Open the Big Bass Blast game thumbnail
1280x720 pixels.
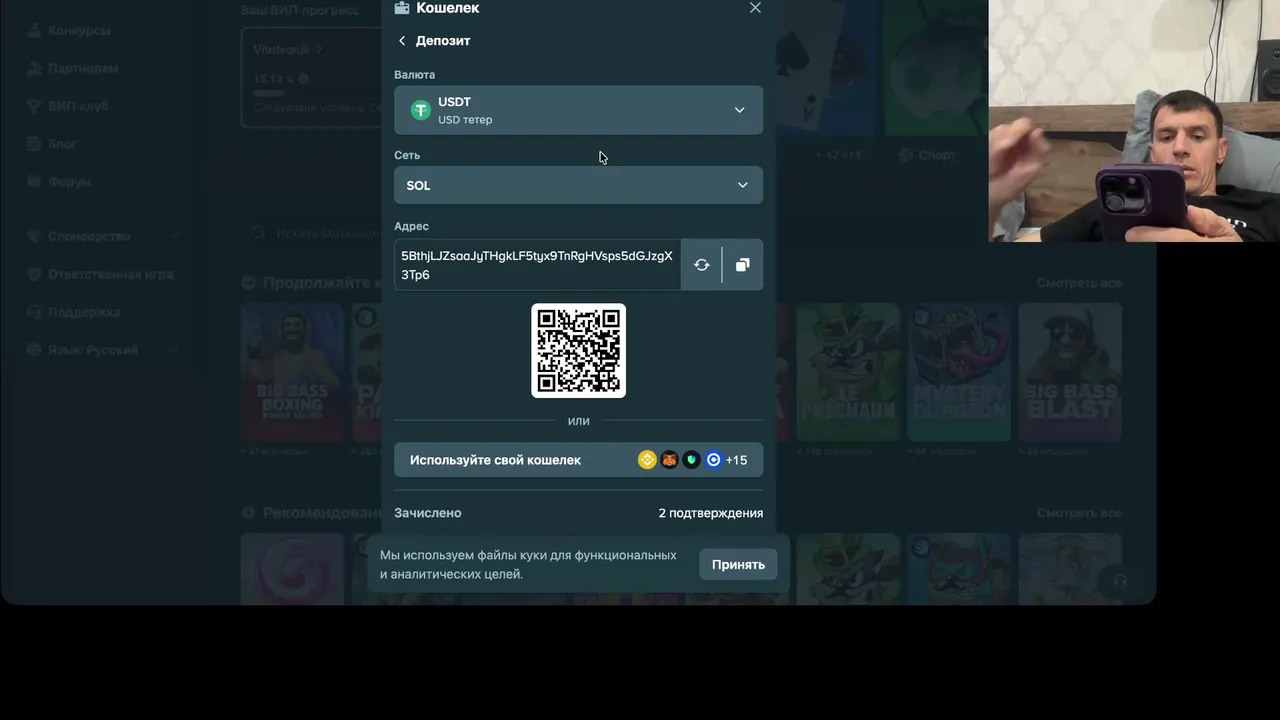(x=1070, y=372)
